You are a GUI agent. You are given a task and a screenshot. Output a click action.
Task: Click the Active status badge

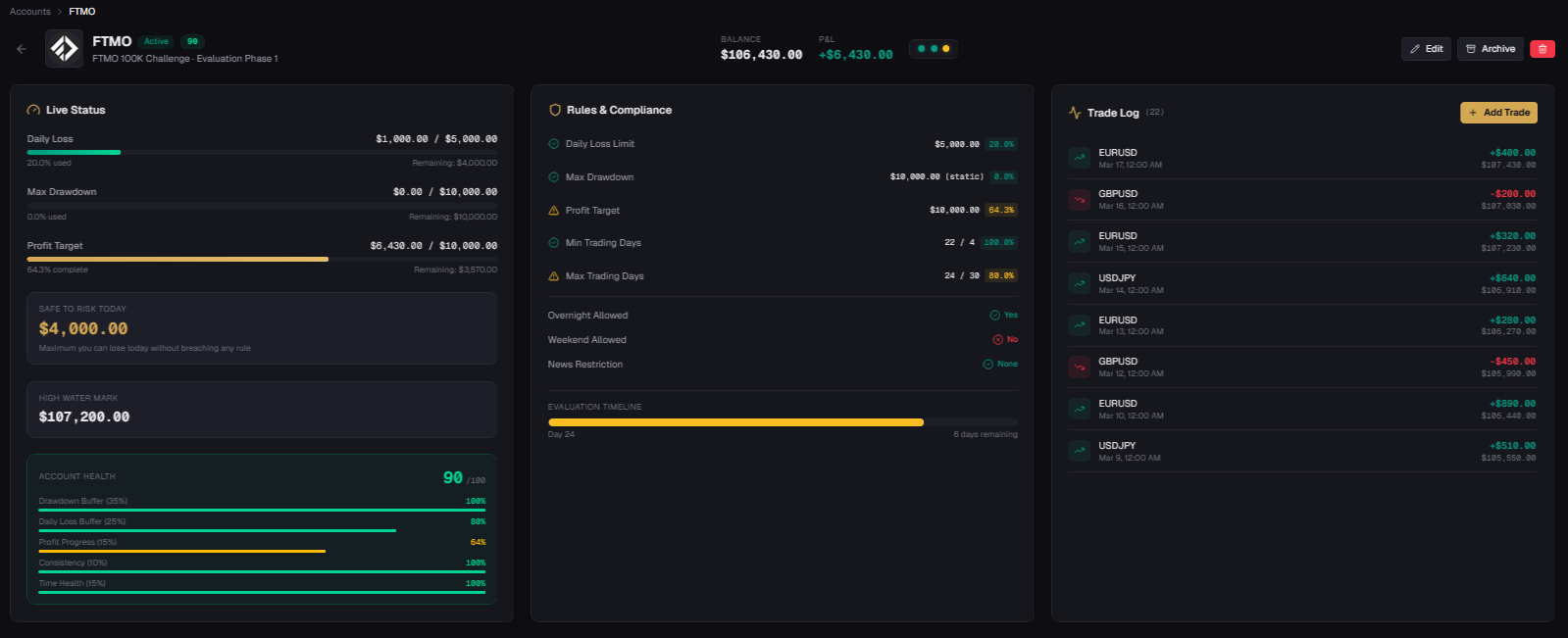coord(156,41)
